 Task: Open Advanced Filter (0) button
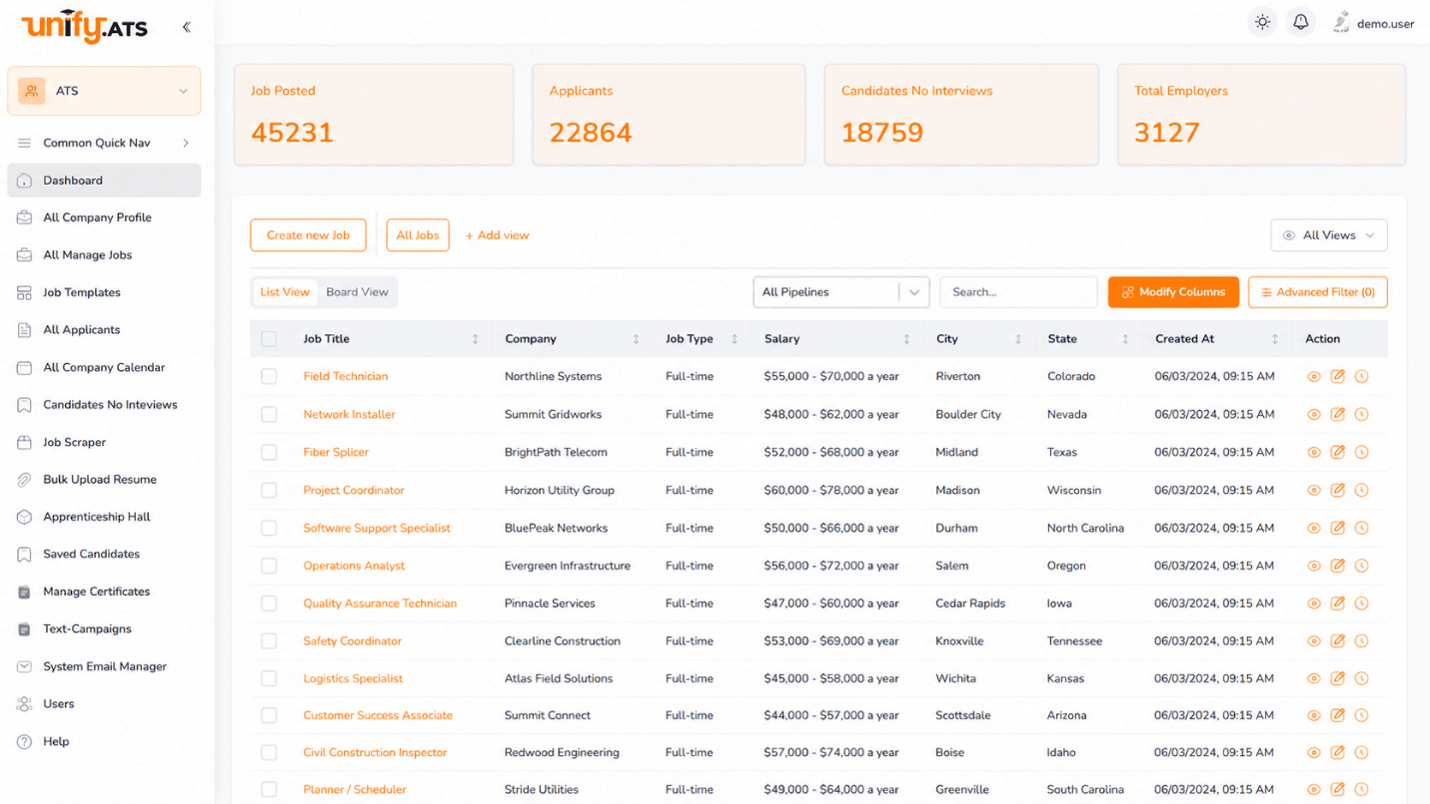coord(1318,292)
